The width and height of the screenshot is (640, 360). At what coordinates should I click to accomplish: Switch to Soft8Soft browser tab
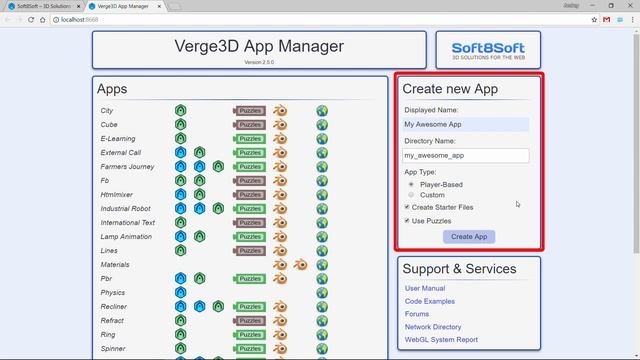coord(44,6)
